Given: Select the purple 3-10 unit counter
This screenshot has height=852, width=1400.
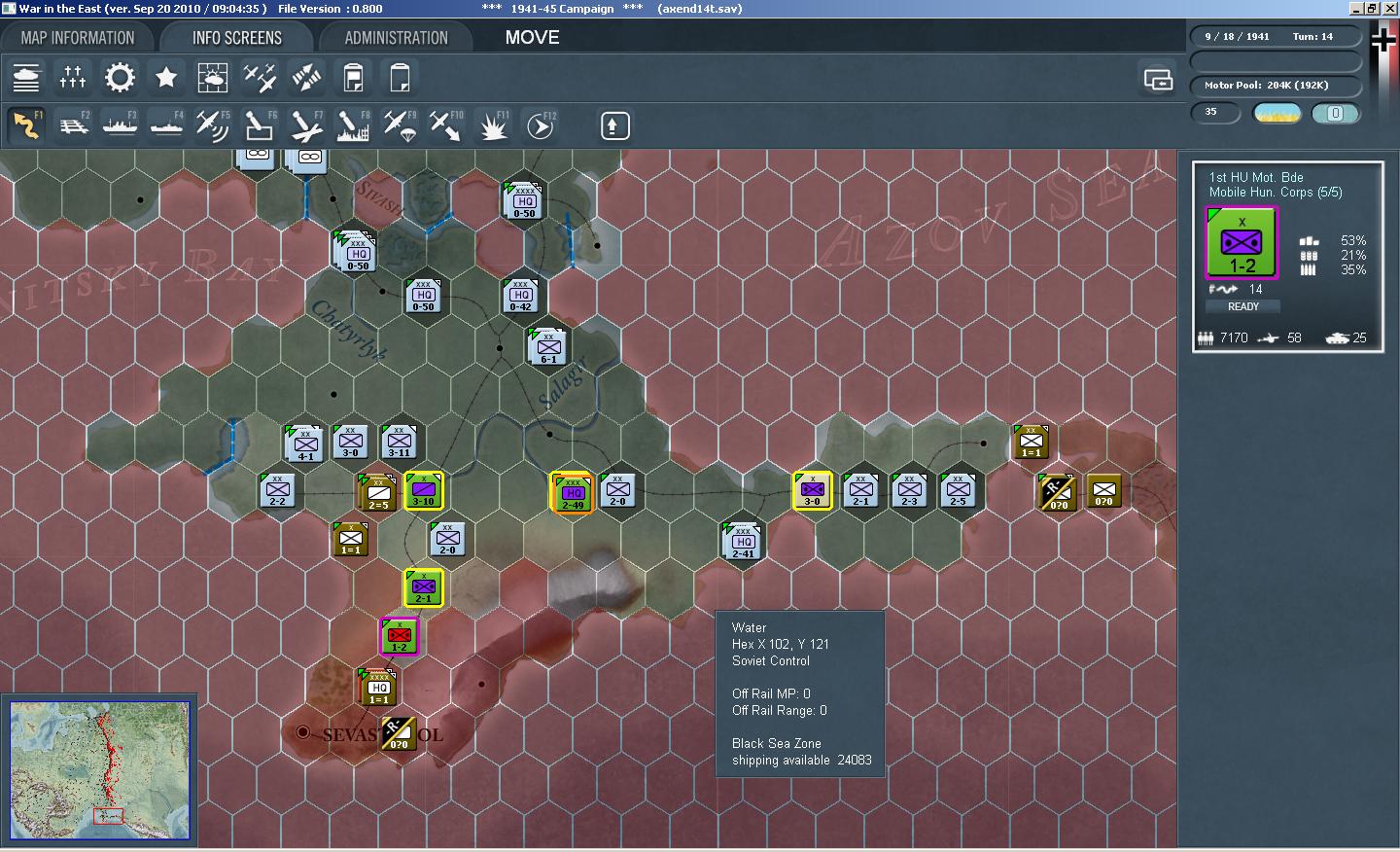Looking at the screenshot, I should click(x=424, y=491).
